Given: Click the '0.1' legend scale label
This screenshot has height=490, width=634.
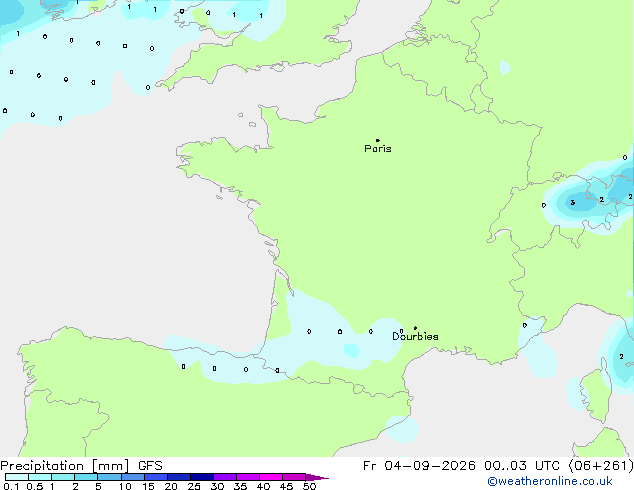Looking at the screenshot, I should 11,486.
